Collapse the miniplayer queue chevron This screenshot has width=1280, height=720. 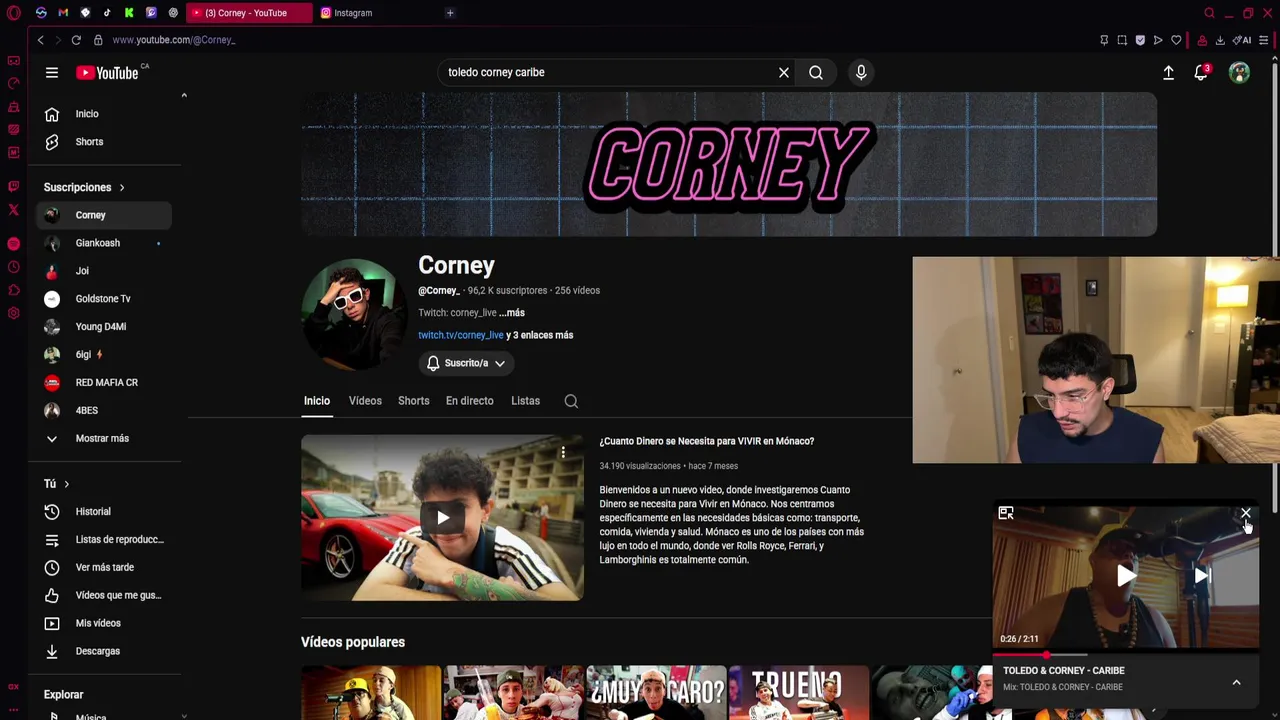[1236, 682]
